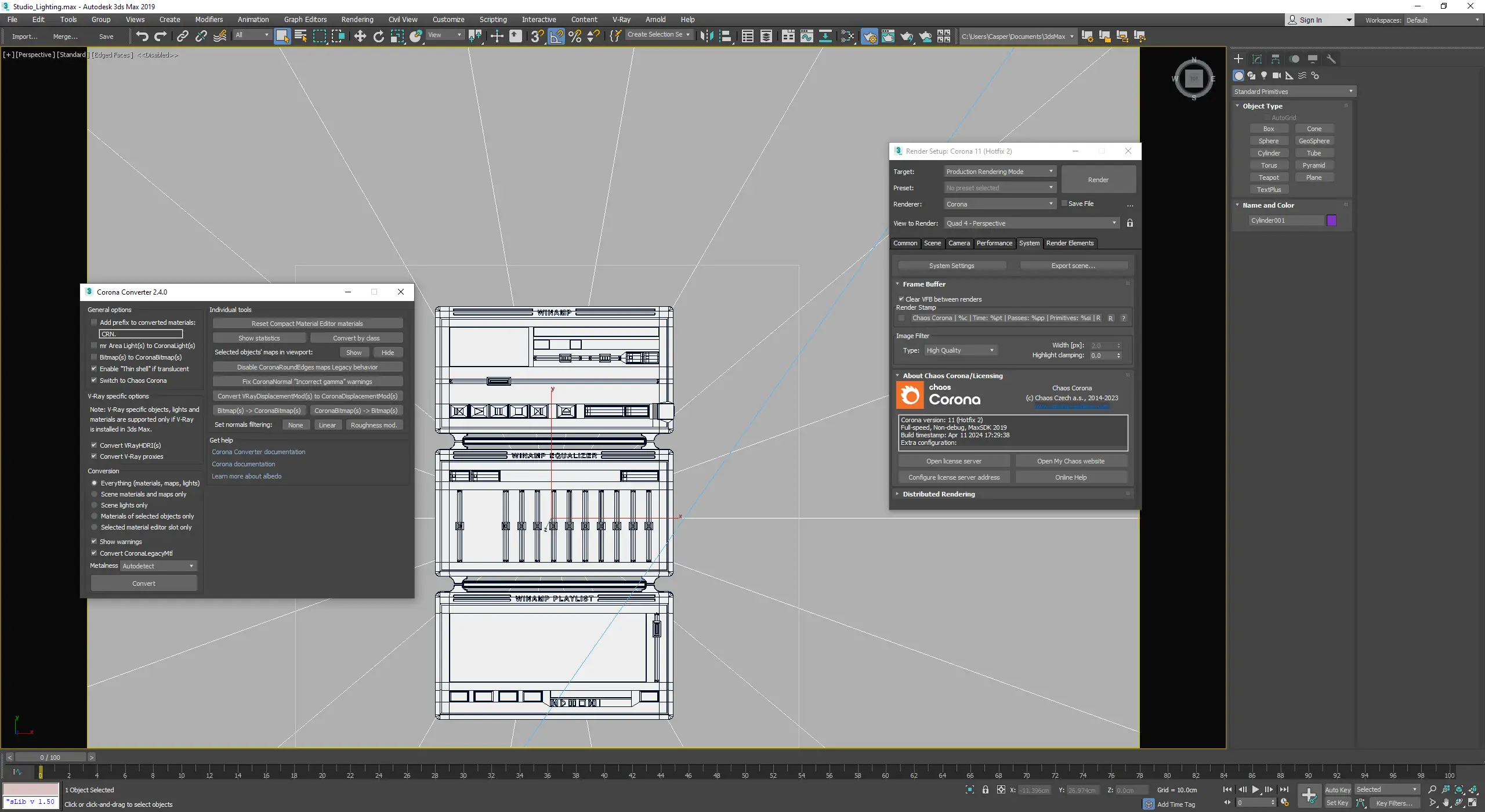
Task: Open the Renderer Corona dropdown
Action: click(x=999, y=204)
